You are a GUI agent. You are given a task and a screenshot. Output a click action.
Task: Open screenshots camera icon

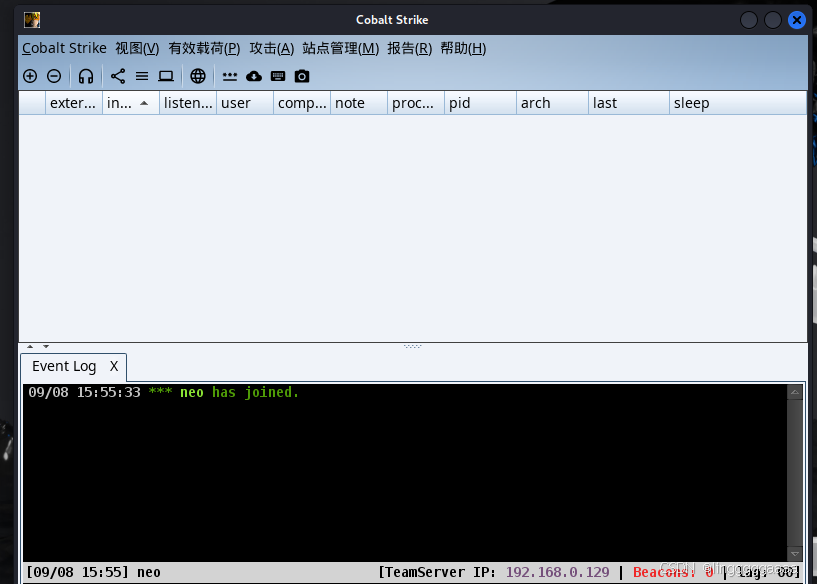pos(302,76)
